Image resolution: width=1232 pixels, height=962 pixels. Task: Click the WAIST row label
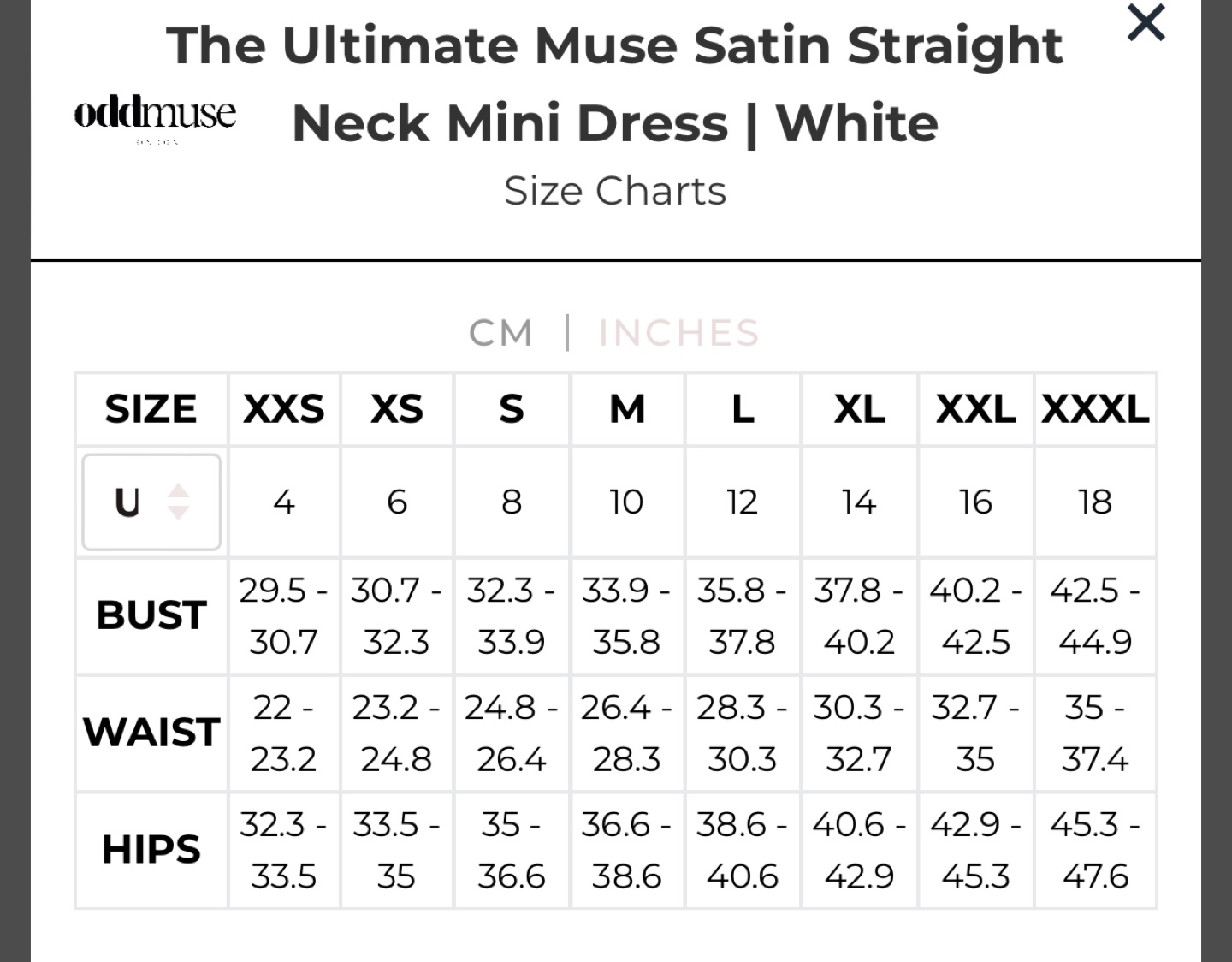151,733
